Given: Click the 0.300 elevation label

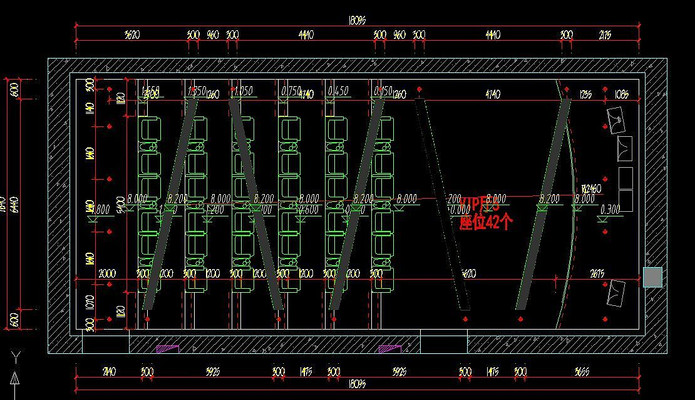Looking at the screenshot, I should click(611, 209).
